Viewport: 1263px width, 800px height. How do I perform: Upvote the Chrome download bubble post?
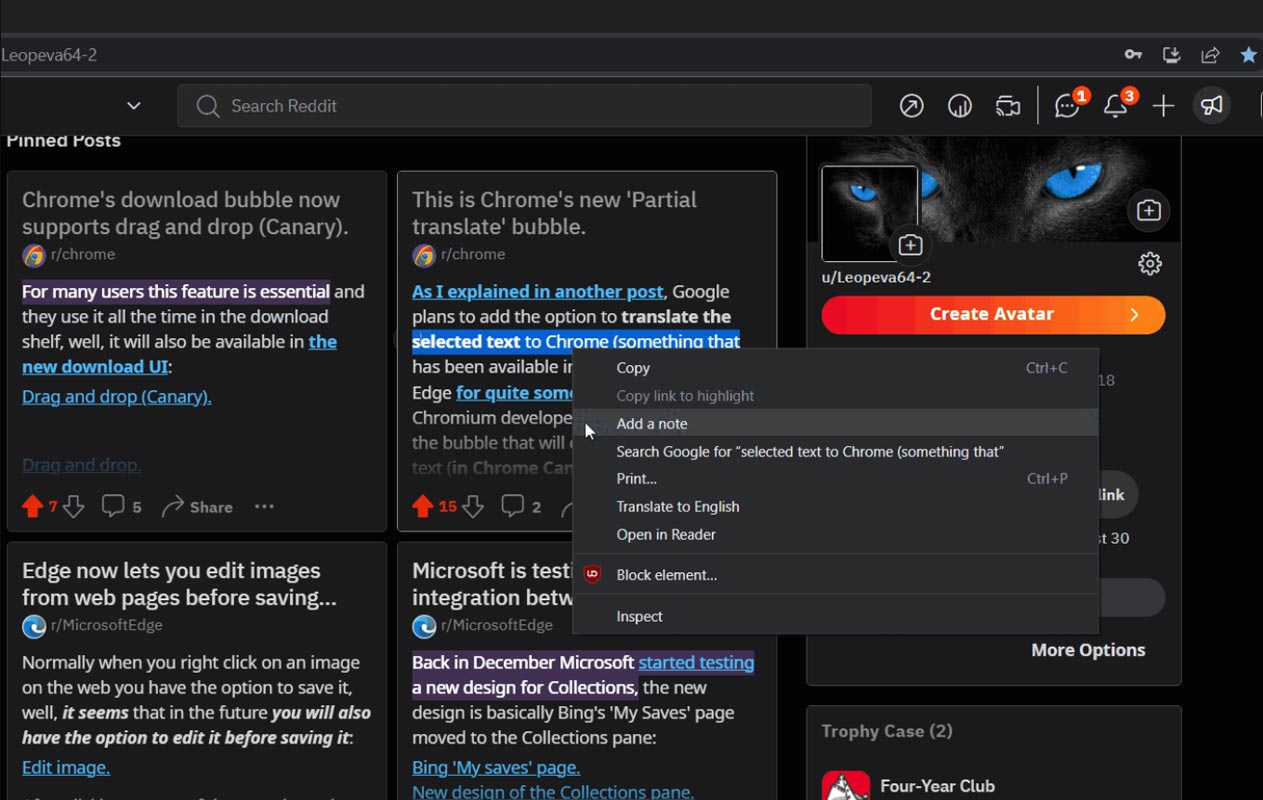(32, 507)
